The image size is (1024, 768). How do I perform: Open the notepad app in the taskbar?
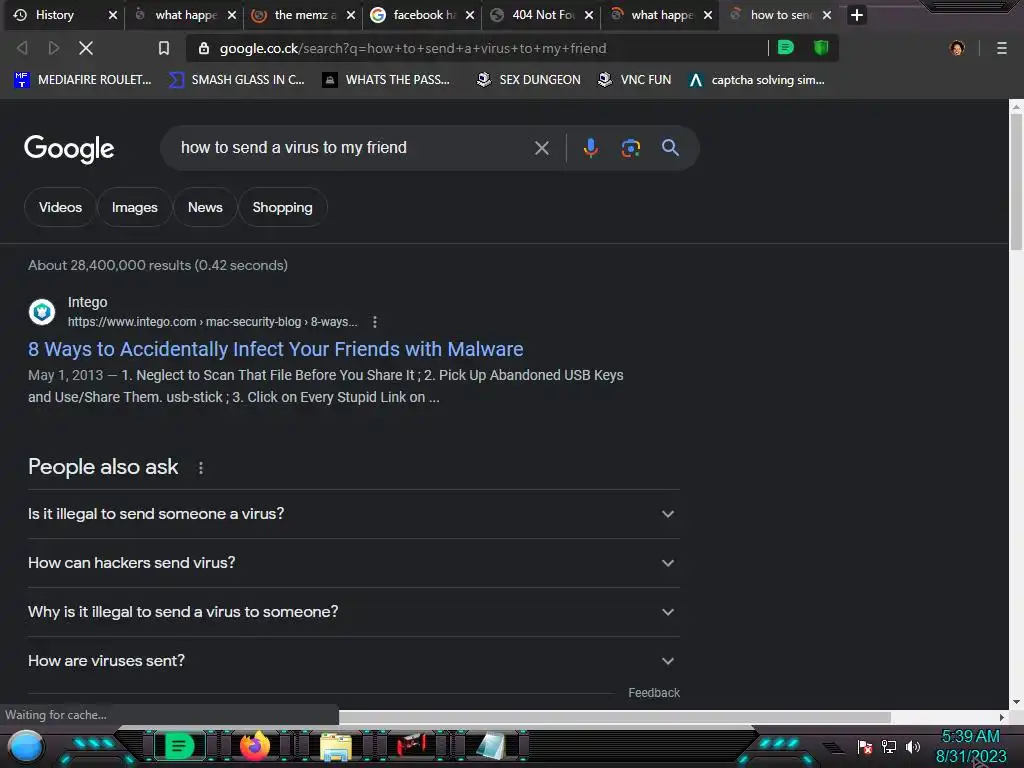(x=491, y=746)
